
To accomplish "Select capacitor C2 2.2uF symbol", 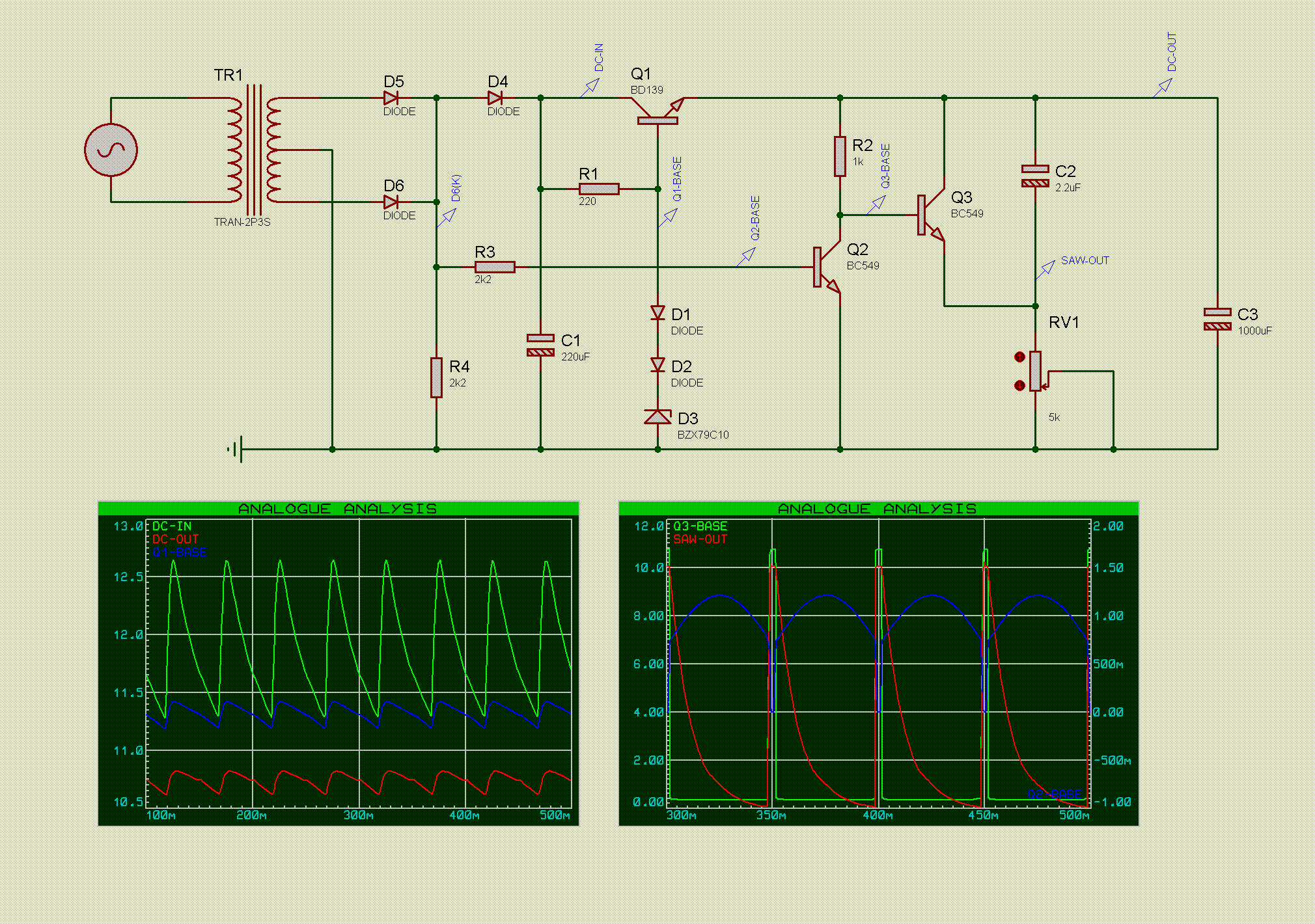I will click(x=1035, y=176).
